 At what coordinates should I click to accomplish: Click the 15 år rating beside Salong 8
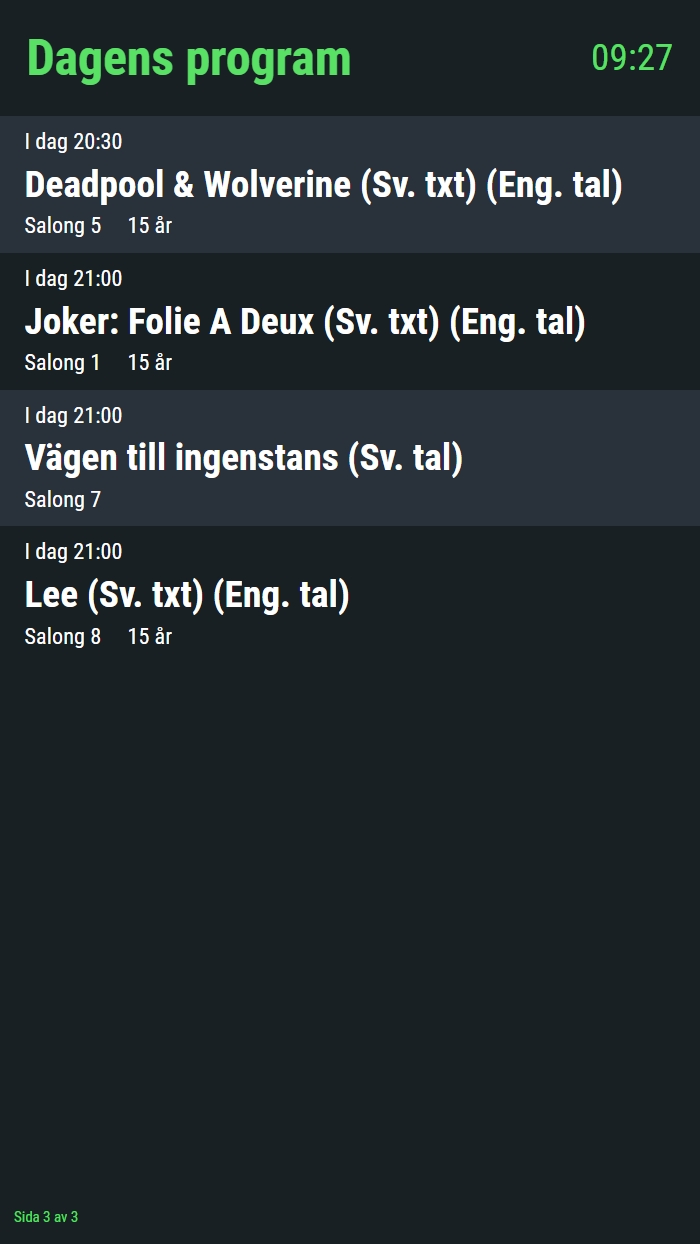tap(150, 637)
